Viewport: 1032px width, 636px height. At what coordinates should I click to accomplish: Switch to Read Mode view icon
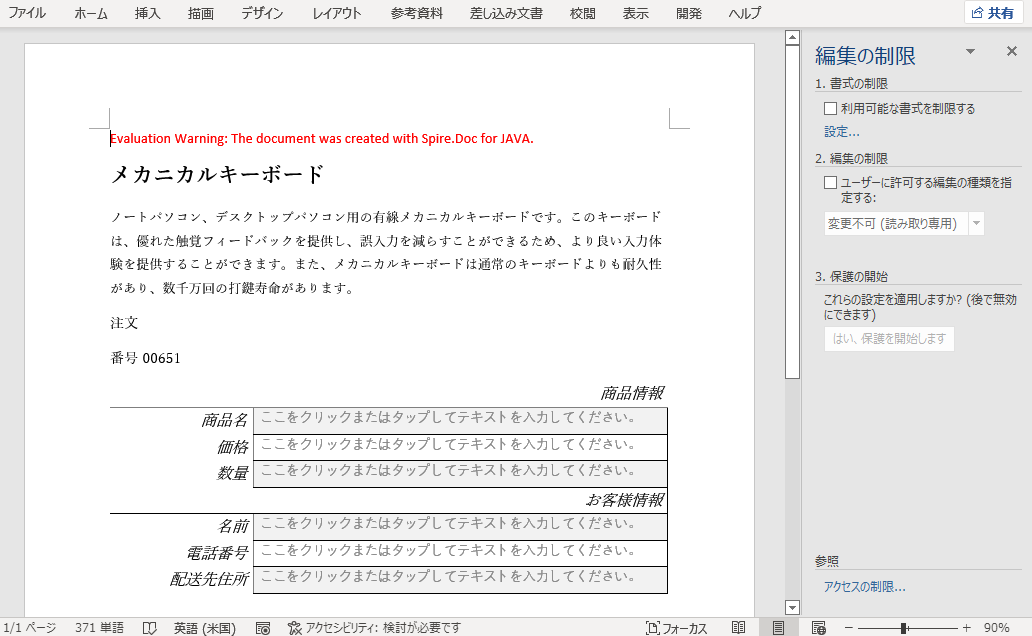coord(737,628)
